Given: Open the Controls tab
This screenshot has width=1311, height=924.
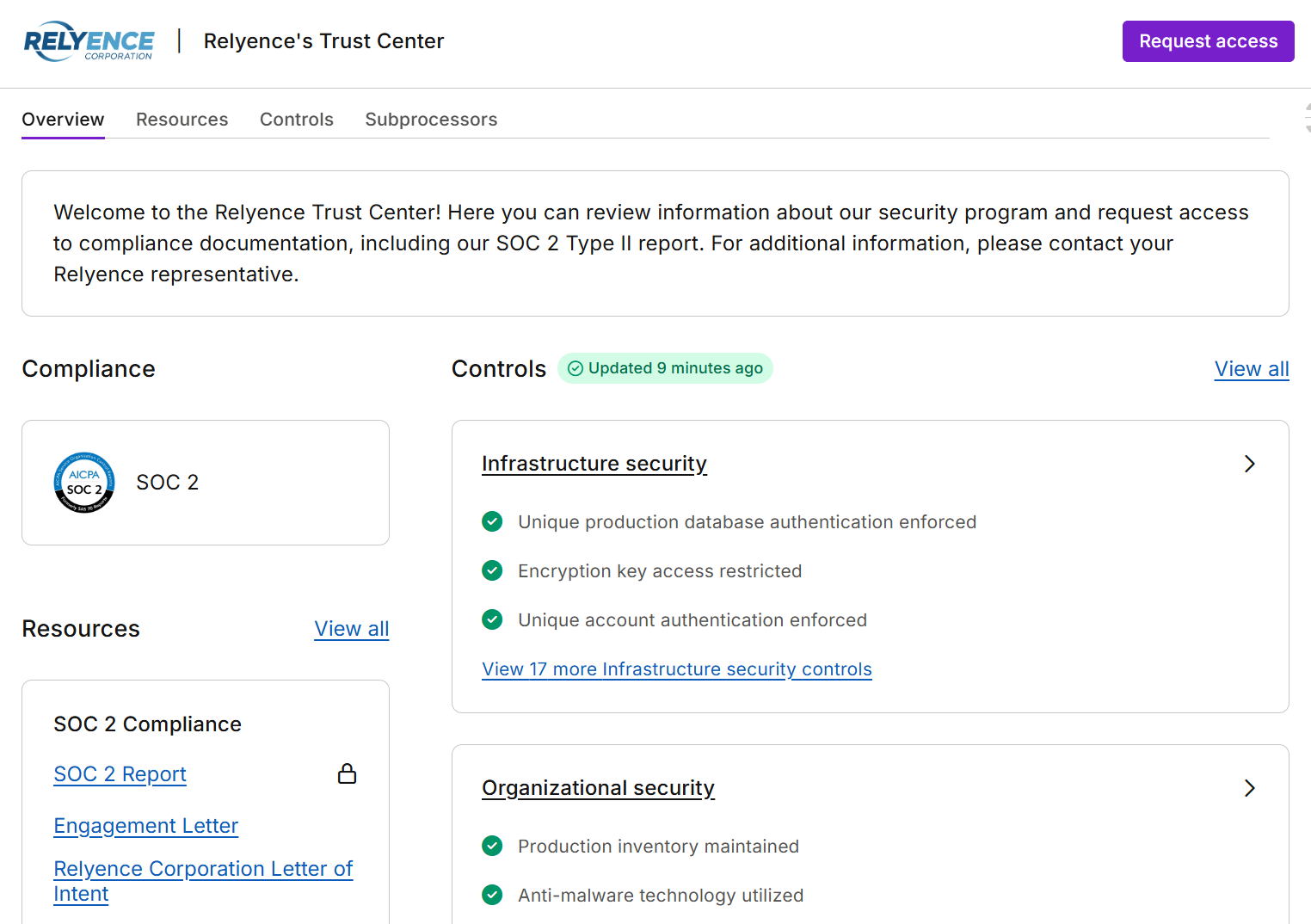Looking at the screenshot, I should tap(297, 120).
